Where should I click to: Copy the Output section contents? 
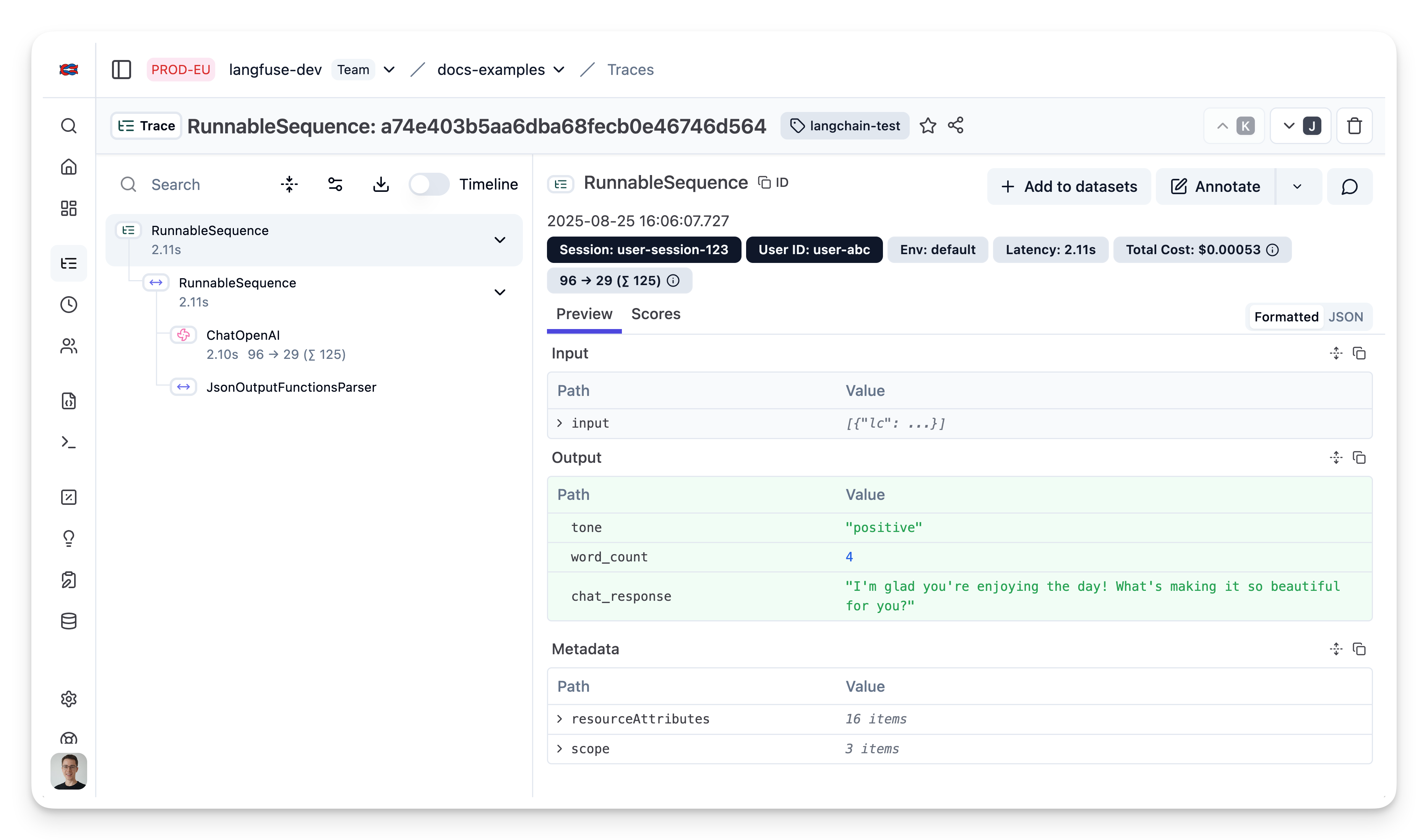point(1359,457)
